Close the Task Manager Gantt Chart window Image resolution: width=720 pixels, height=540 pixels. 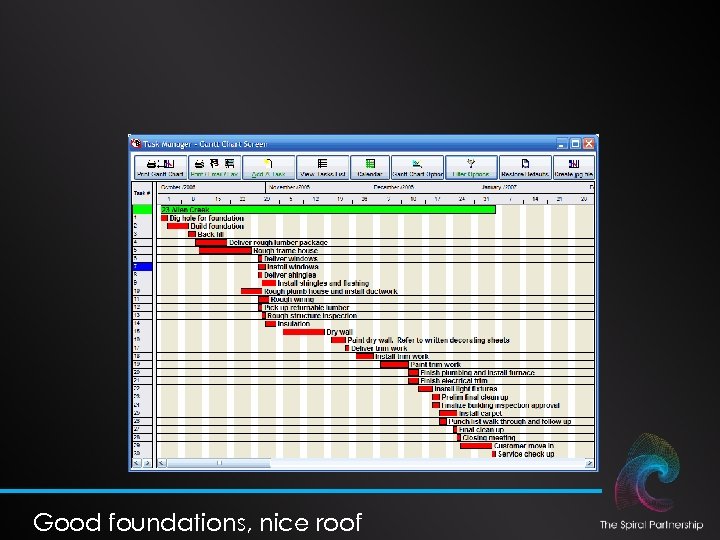point(588,144)
